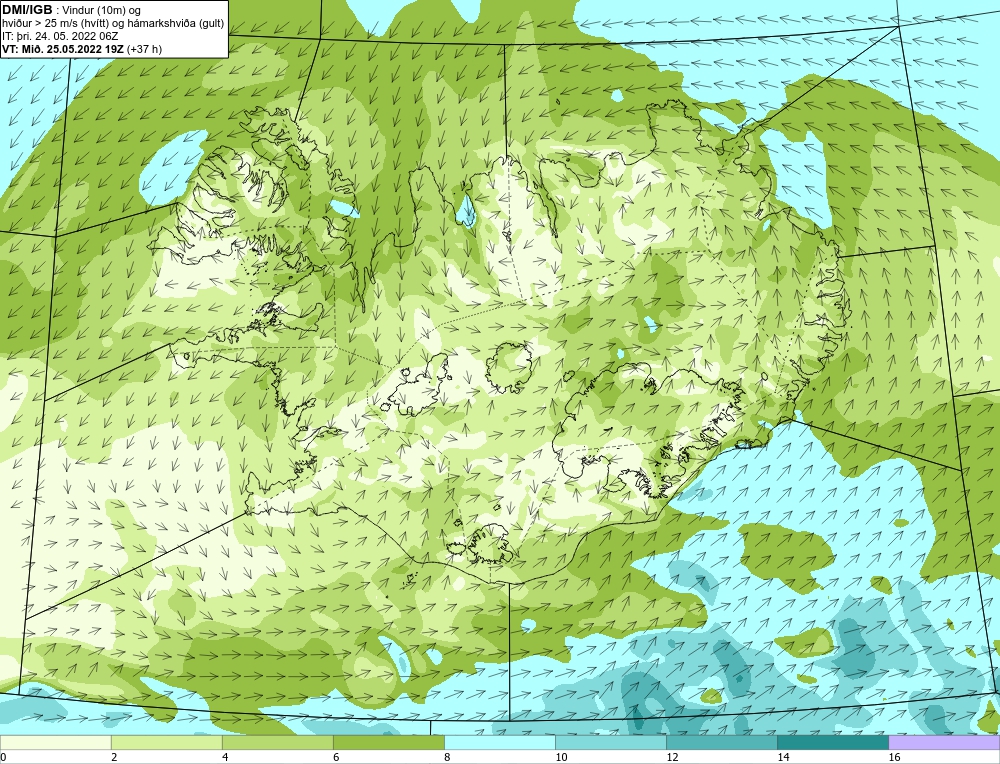Click the legend label '16'
This screenshot has height=764, width=1000.
pos(894,757)
